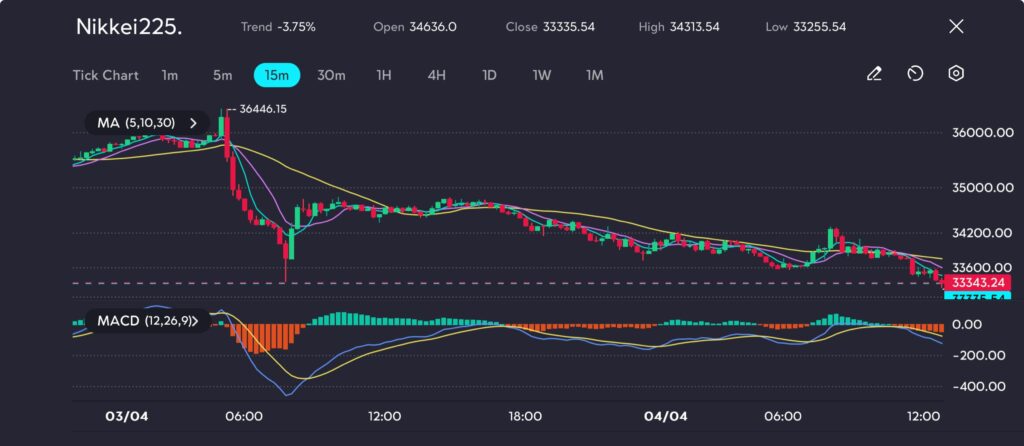Select the 1m one-minute timeframe
The image size is (1024, 446).
click(x=170, y=75)
